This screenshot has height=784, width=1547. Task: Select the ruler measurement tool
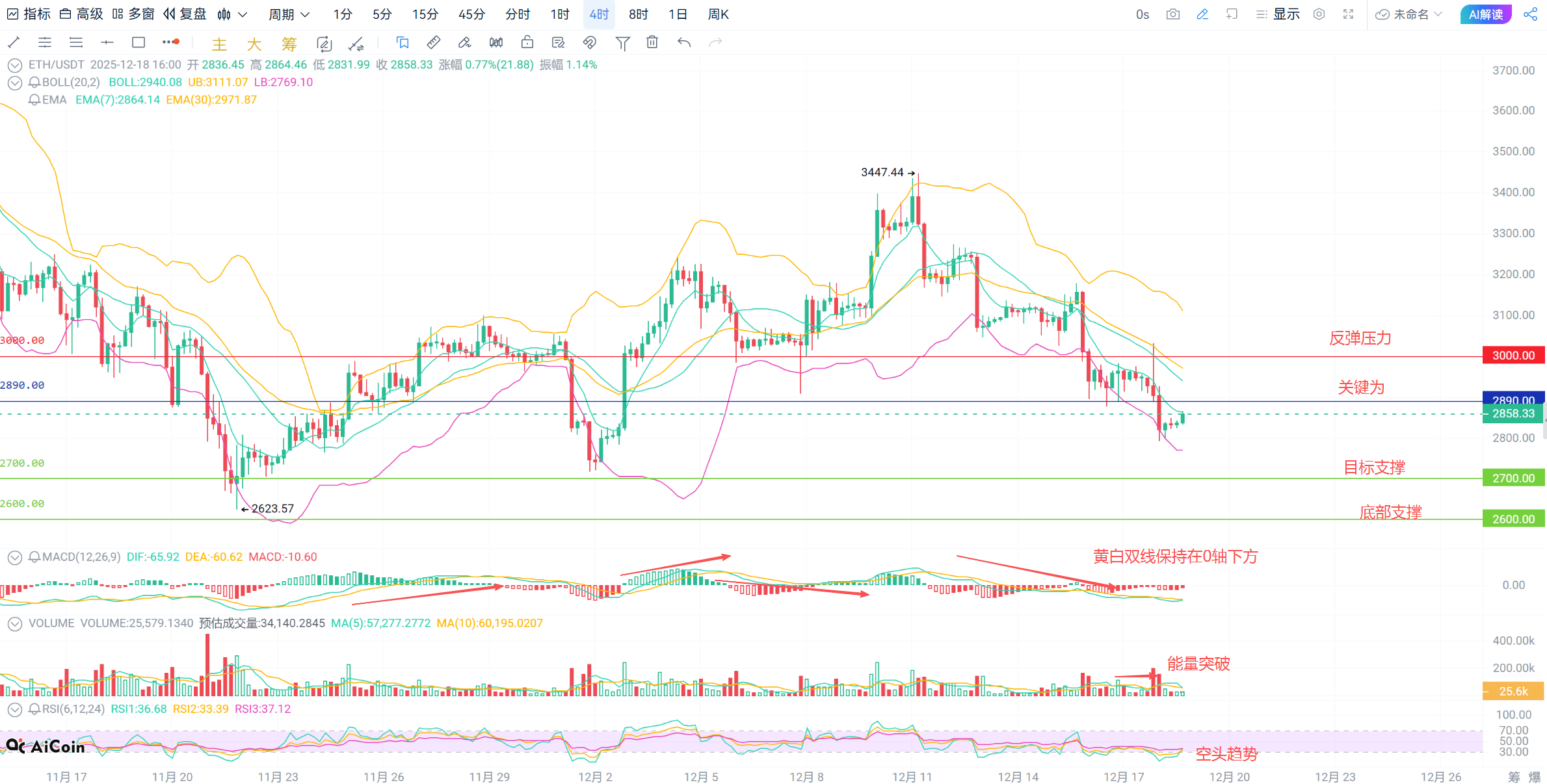433,43
